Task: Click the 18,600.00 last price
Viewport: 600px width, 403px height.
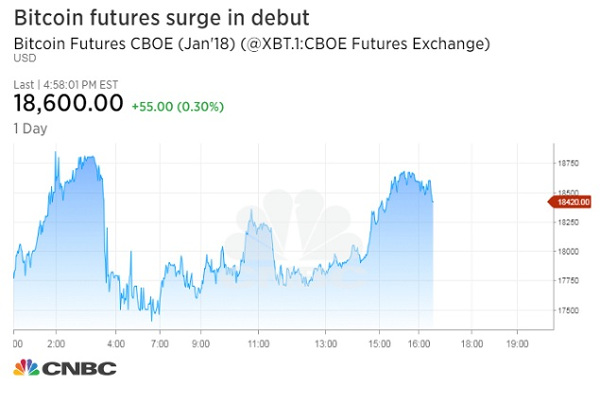Action: tap(69, 103)
